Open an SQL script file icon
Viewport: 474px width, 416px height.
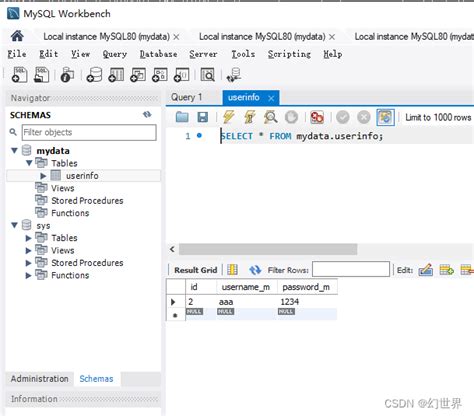coord(42,74)
